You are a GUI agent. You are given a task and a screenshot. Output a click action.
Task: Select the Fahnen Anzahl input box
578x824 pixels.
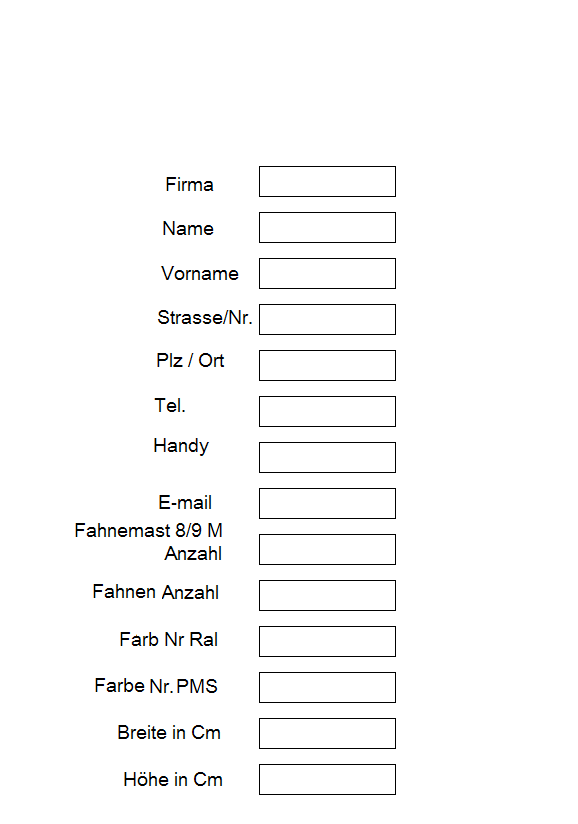click(x=326, y=594)
